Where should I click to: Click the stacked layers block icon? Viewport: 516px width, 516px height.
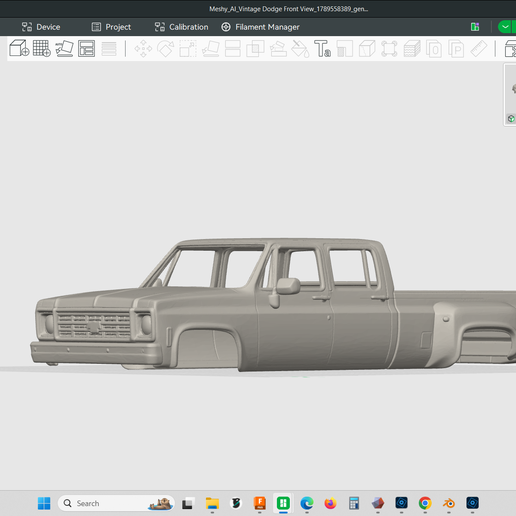tap(412, 49)
